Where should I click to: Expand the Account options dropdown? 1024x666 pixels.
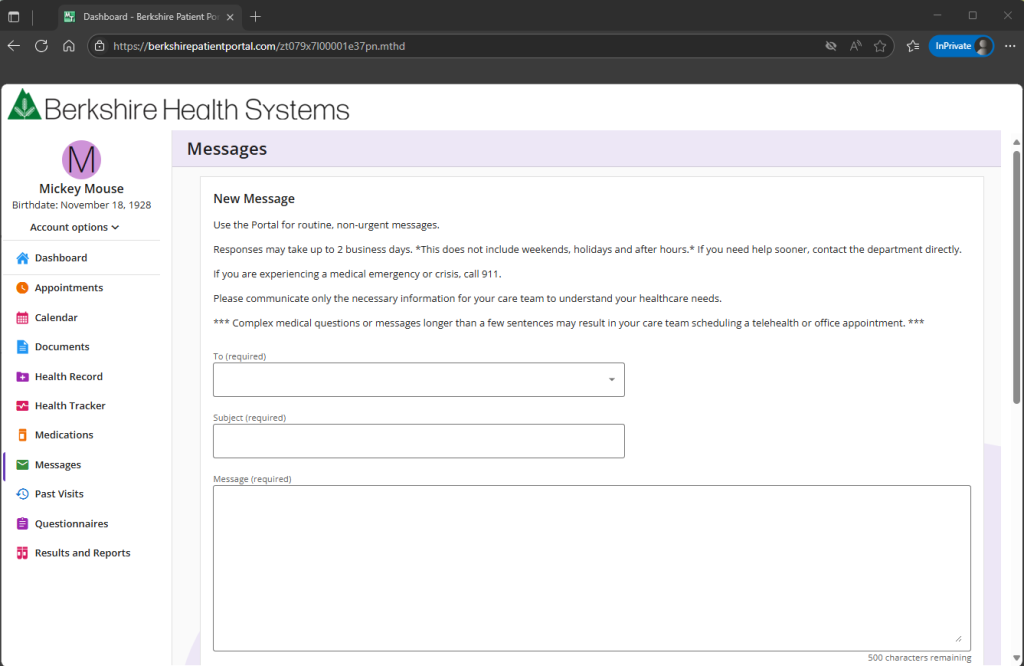pos(75,227)
